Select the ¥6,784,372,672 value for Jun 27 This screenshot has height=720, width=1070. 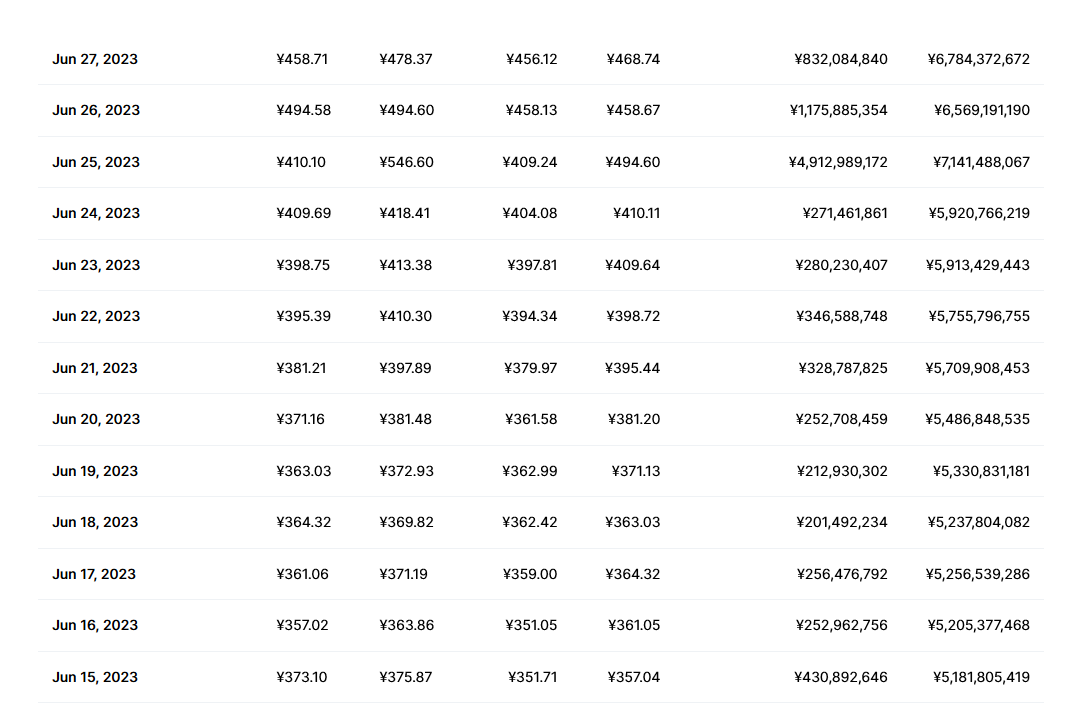pyautogui.click(x=978, y=59)
